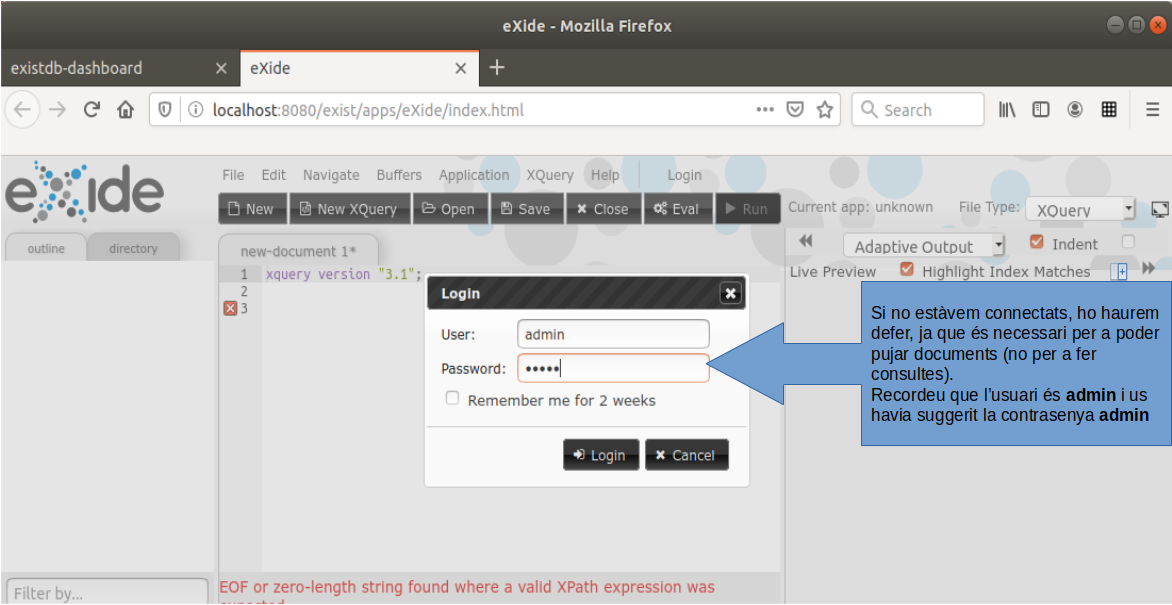Click the Eval toolbar button
Viewport: 1172px width, 605px height.
click(x=678, y=209)
